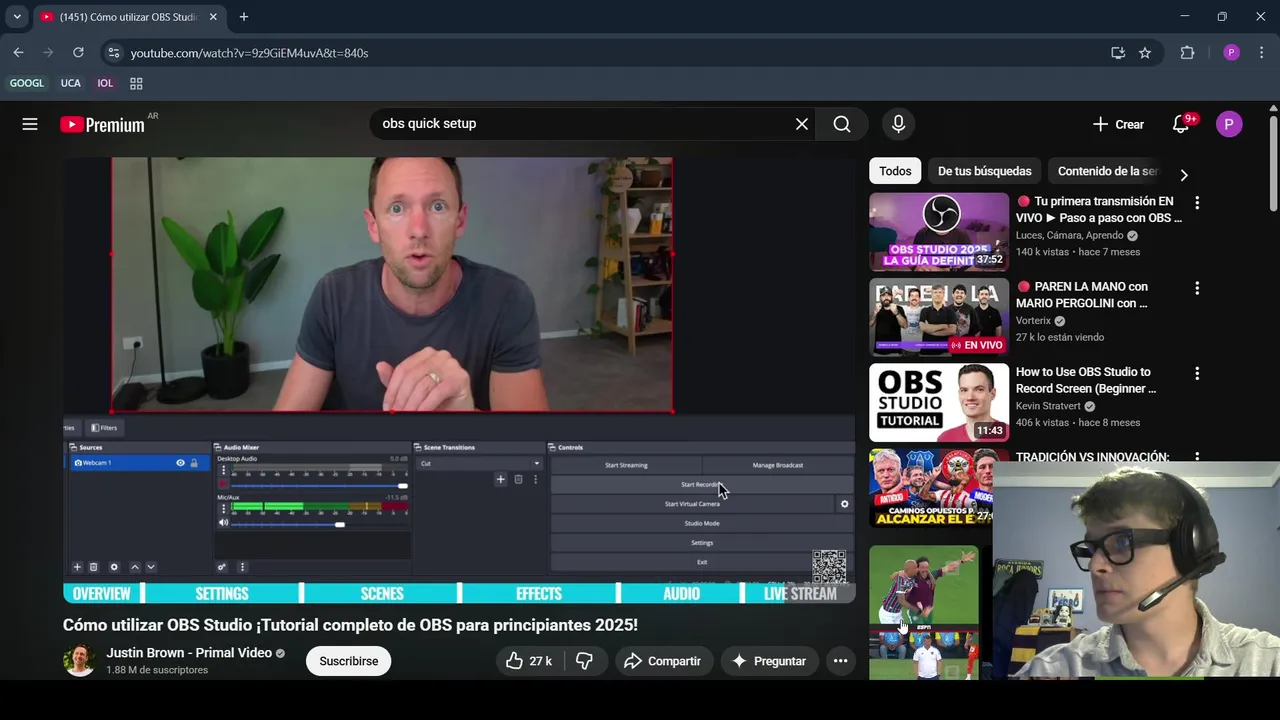Toggle Webcam 1 lock icon in video
Screen dimensions: 1280x720
pos(194,463)
